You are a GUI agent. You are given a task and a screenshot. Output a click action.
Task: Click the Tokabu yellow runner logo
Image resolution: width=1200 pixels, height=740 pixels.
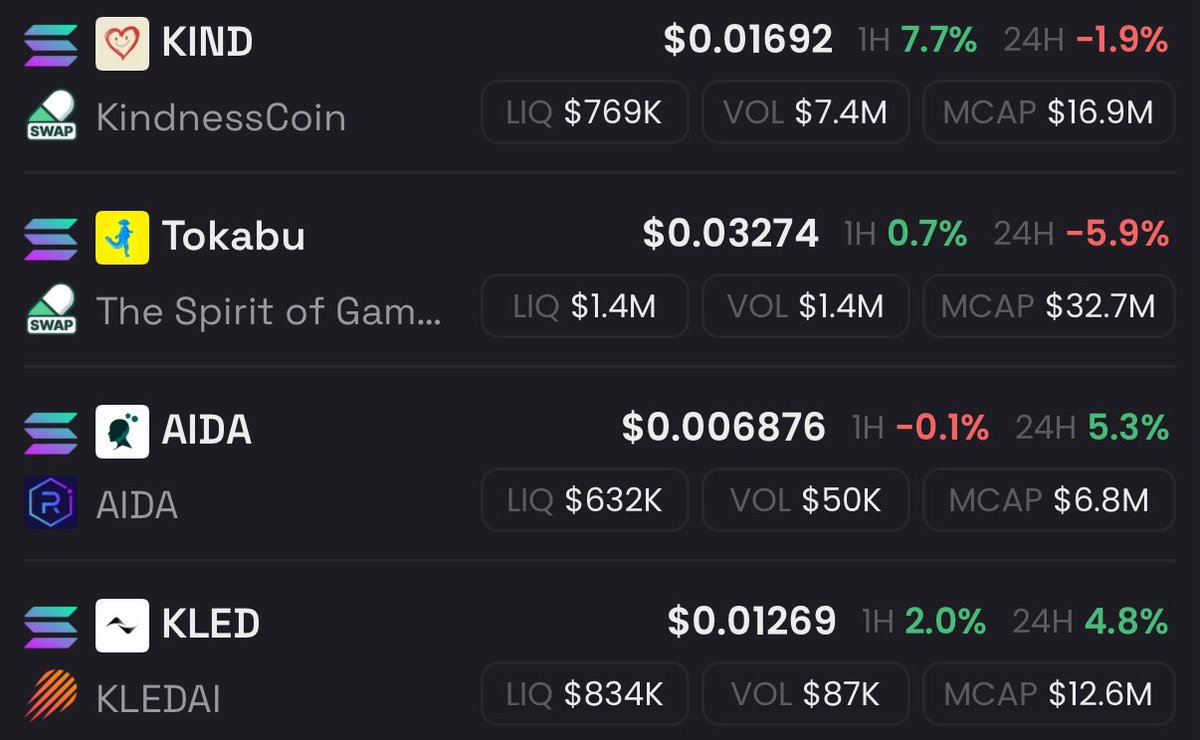point(122,237)
